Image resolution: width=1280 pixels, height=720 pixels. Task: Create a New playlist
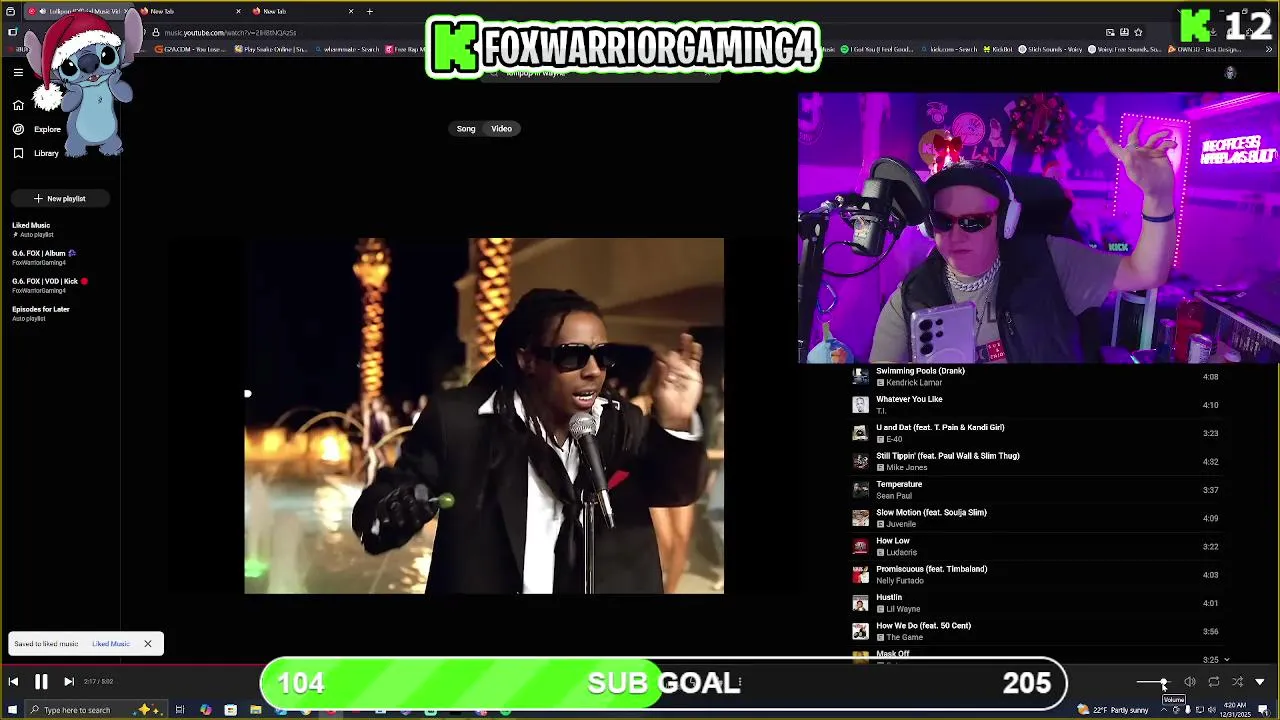59,198
